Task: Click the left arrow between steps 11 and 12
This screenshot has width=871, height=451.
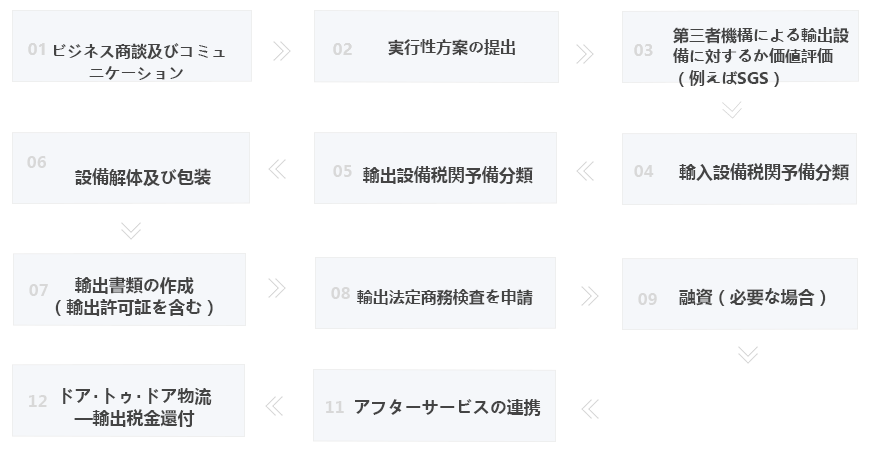Action: point(274,406)
